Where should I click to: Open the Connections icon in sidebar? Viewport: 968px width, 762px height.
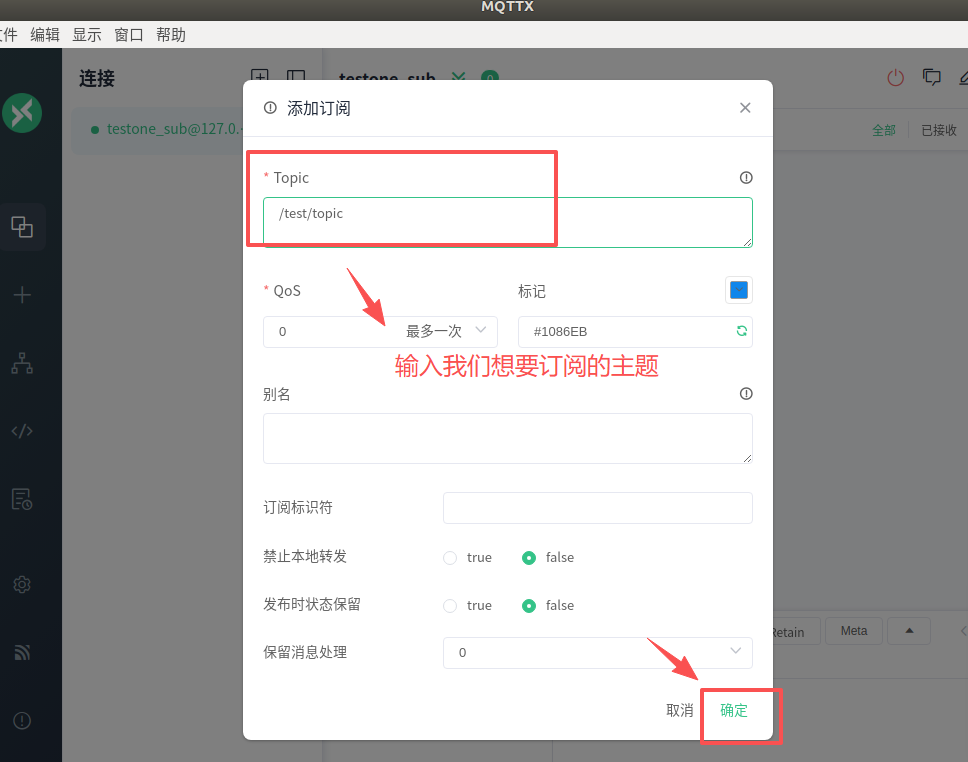pyautogui.click(x=22, y=227)
